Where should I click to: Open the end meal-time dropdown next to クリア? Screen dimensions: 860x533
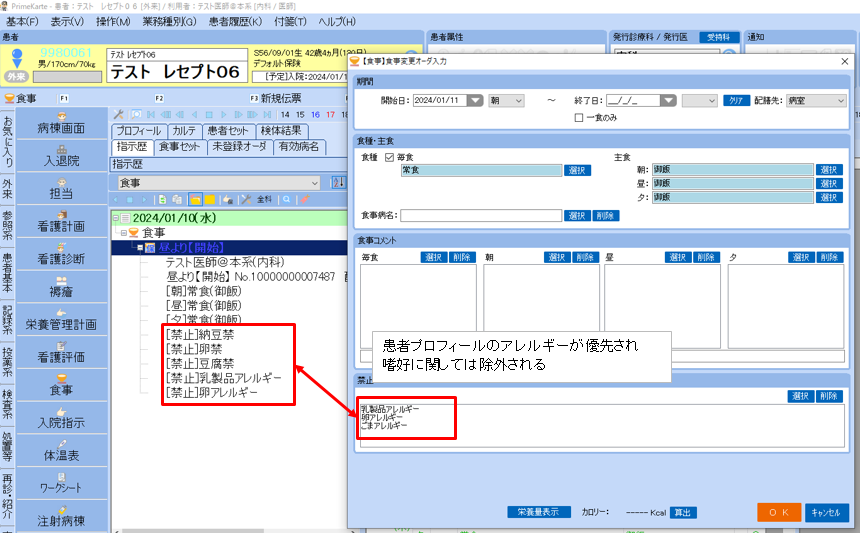pos(699,100)
